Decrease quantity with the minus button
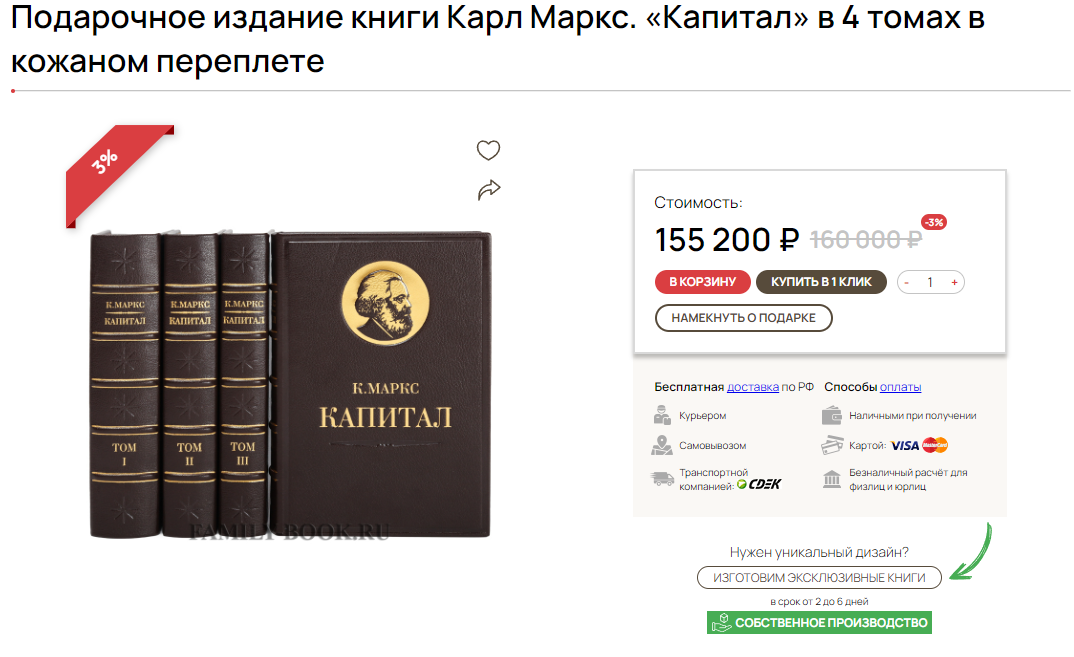The height and width of the screenshot is (657, 1074). [907, 282]
